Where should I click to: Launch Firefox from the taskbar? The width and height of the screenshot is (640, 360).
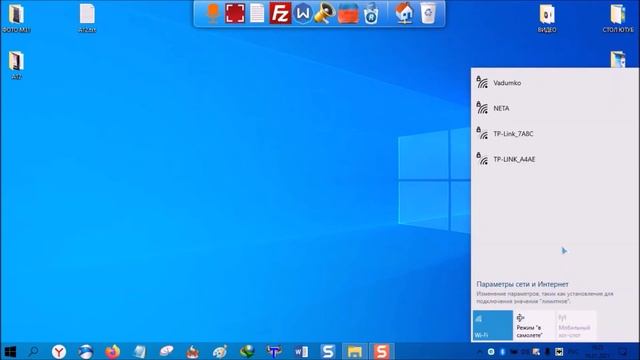point(113,351)
